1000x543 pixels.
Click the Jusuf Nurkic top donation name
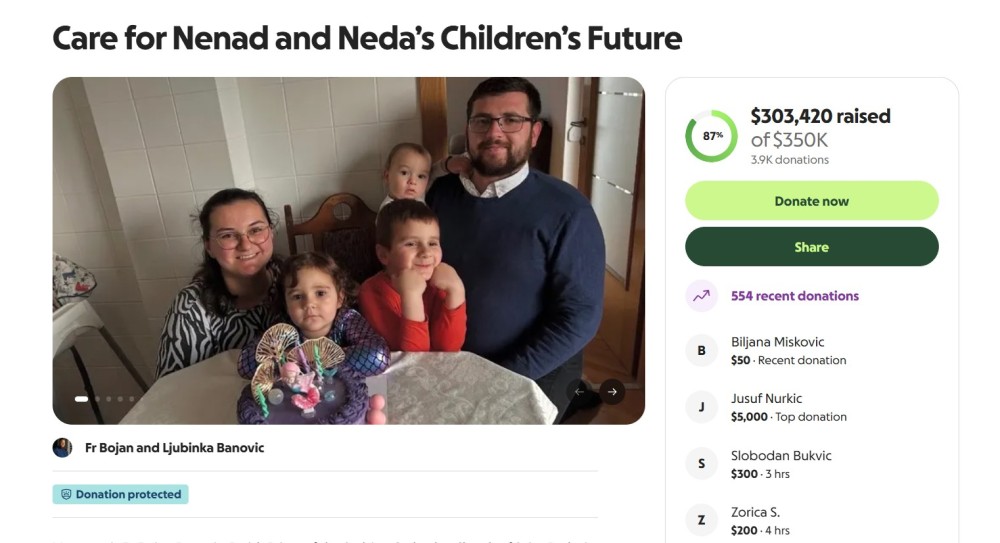[766, 398]
